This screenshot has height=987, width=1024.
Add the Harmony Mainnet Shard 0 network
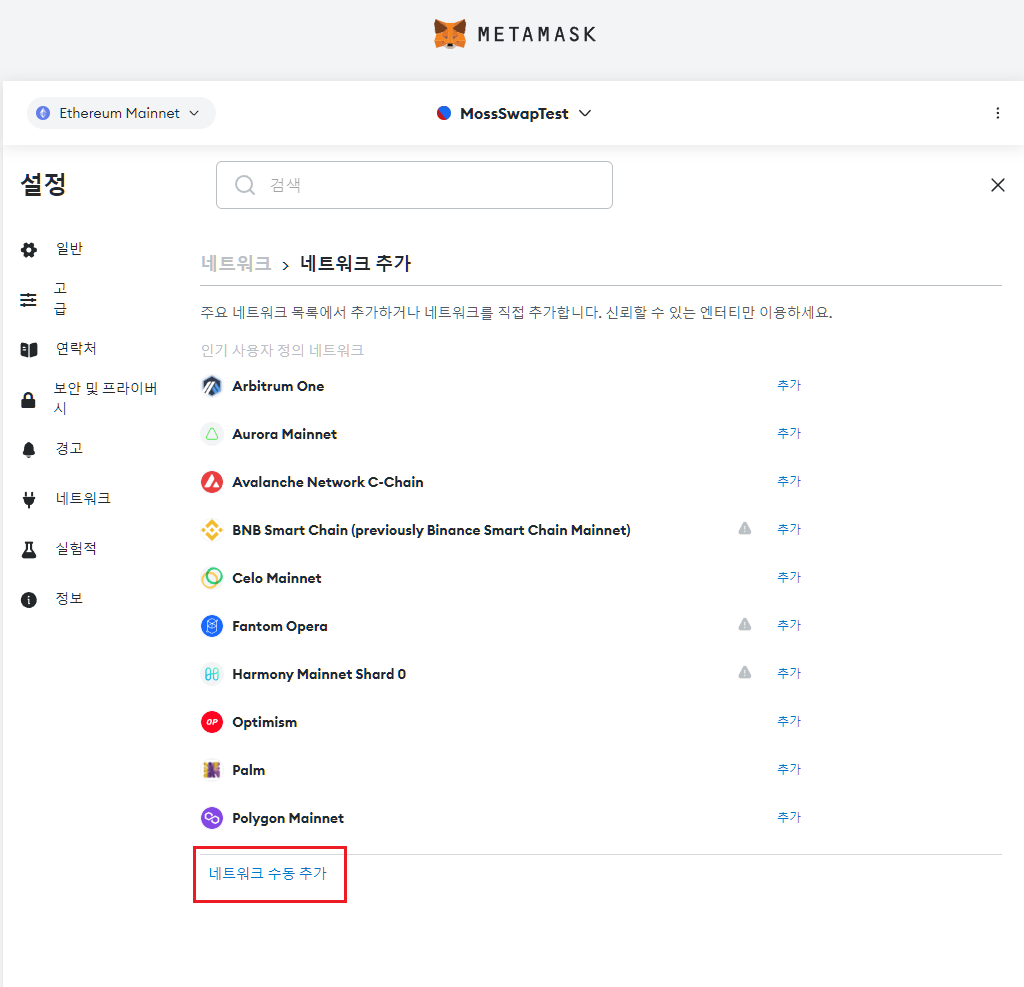[x=789, y=673]
